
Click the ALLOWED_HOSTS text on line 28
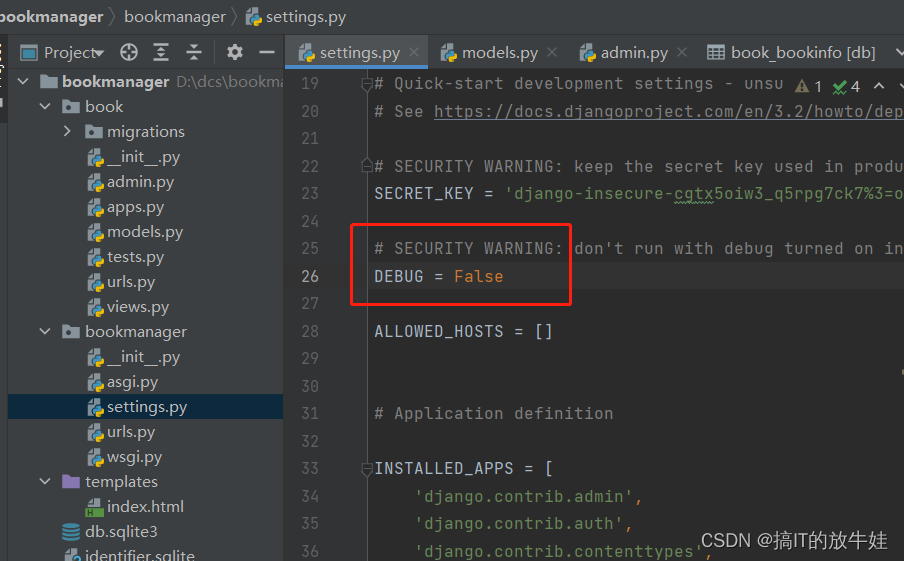[x=439, y=332]
